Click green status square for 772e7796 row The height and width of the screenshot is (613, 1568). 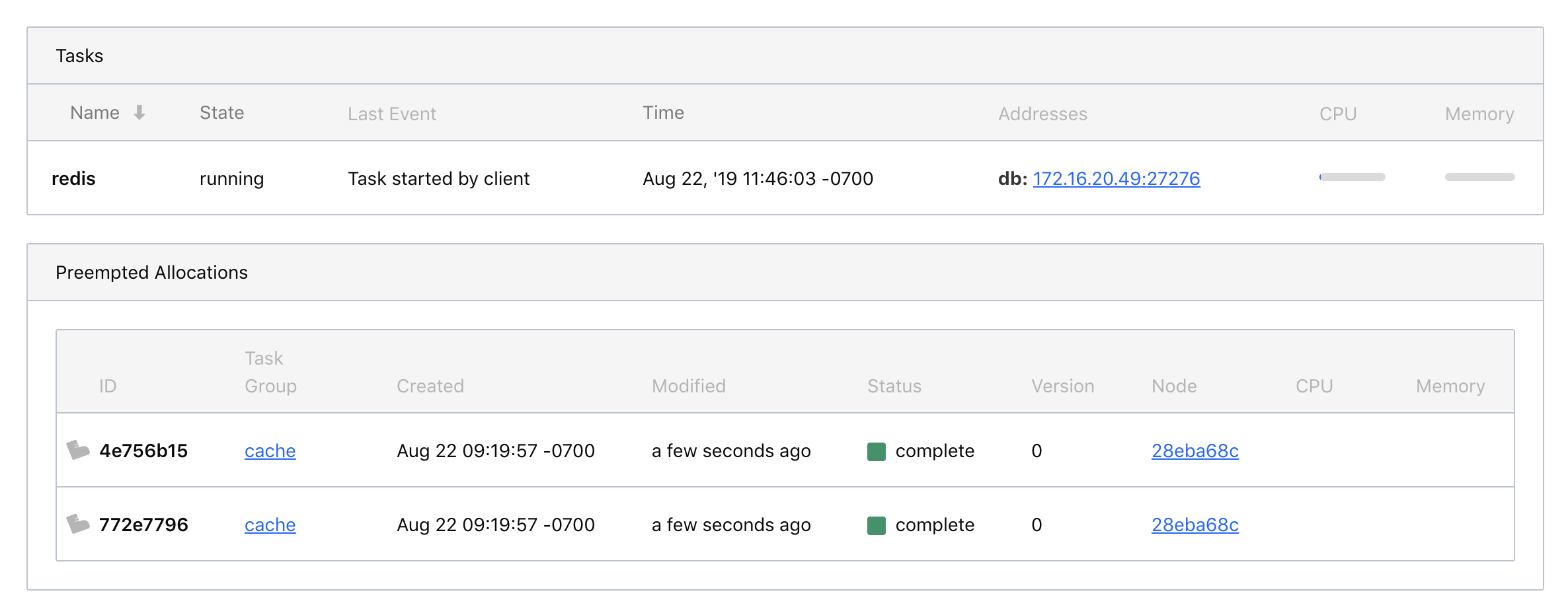[x=876, y=526]
